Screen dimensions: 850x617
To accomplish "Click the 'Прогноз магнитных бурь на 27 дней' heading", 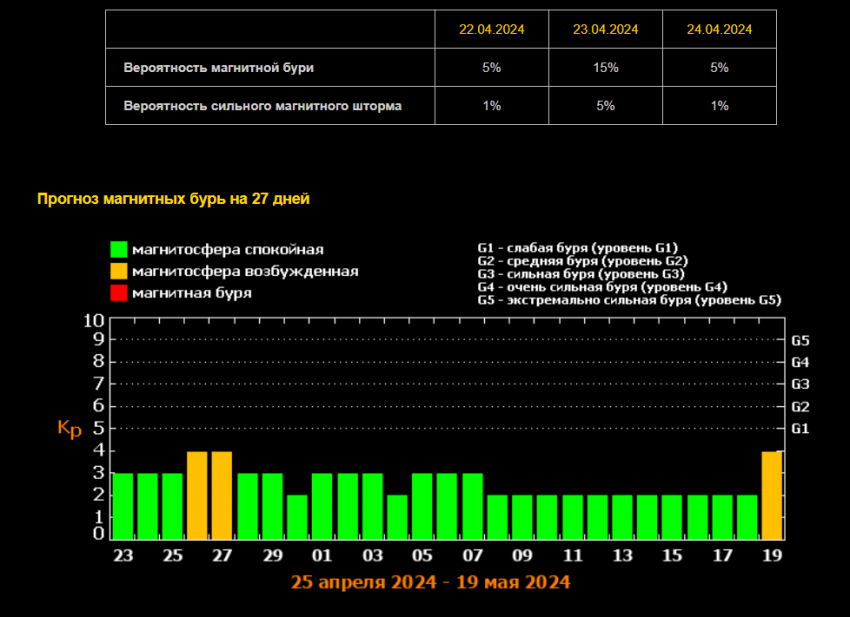I will 173,199.
